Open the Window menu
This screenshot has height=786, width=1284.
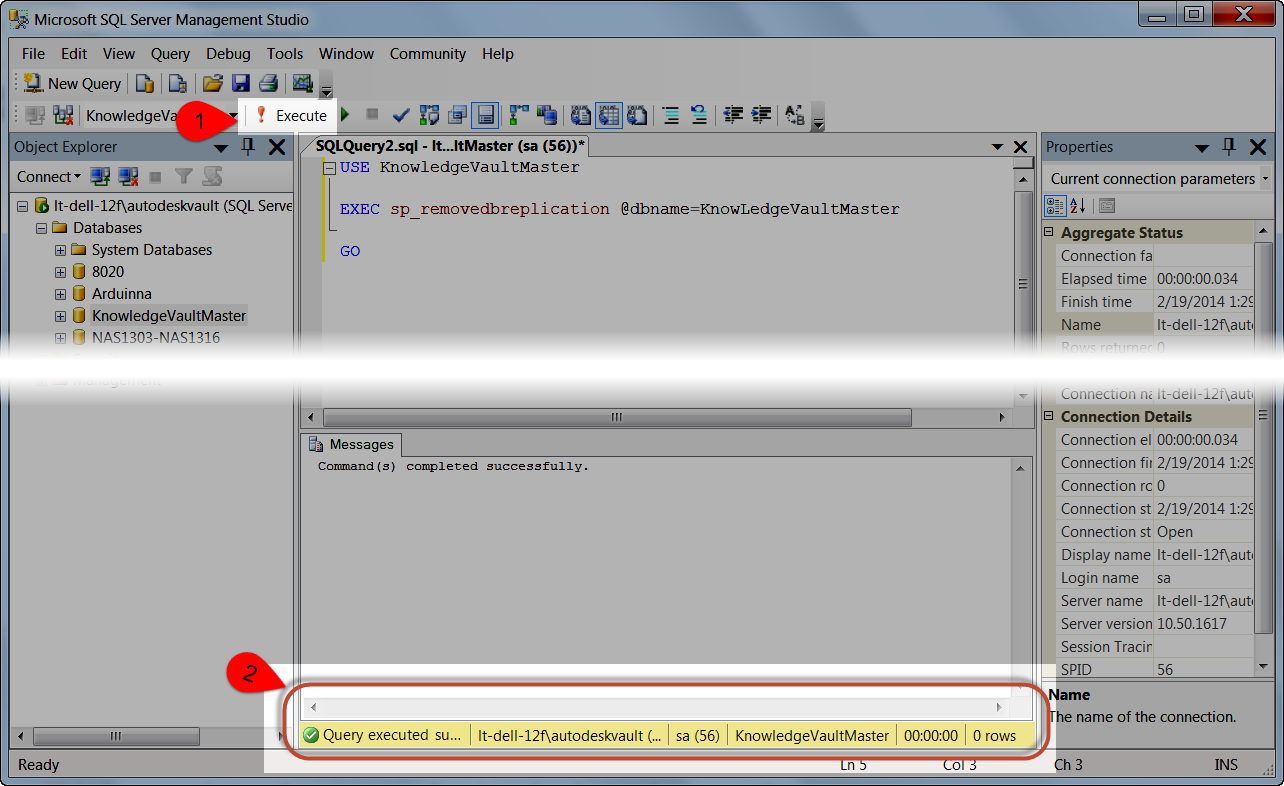(x=346, y=54)
